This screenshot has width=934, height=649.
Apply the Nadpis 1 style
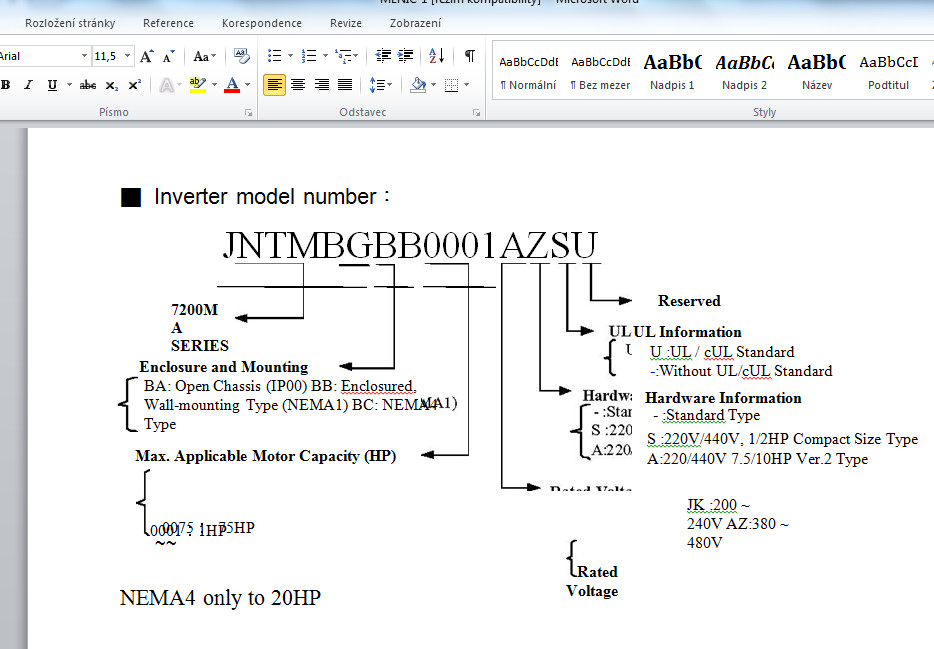[x=672, y=71]
